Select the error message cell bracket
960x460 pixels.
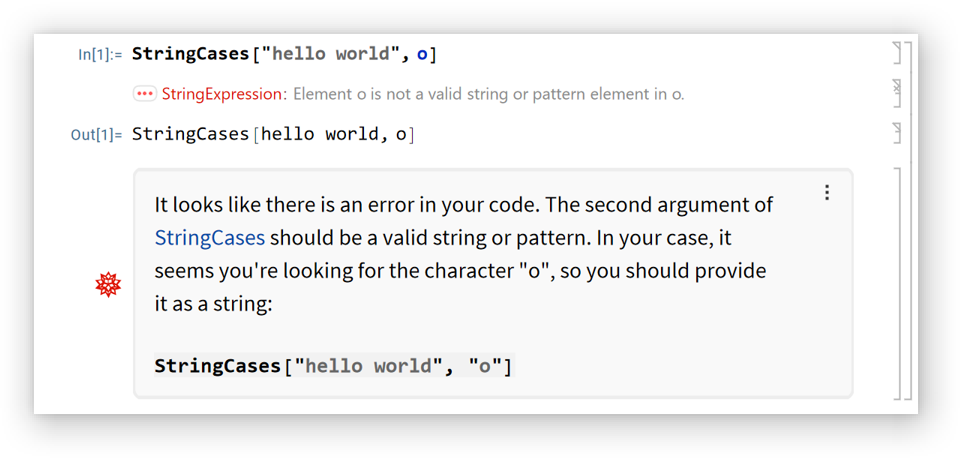tap(897, 93)
